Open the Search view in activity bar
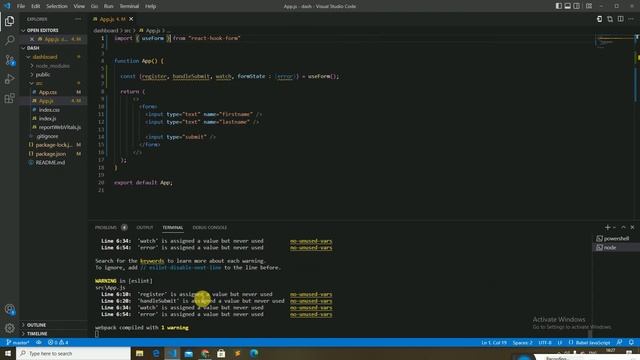The width and height of the screenshot is (640, 360). point(9,40)
